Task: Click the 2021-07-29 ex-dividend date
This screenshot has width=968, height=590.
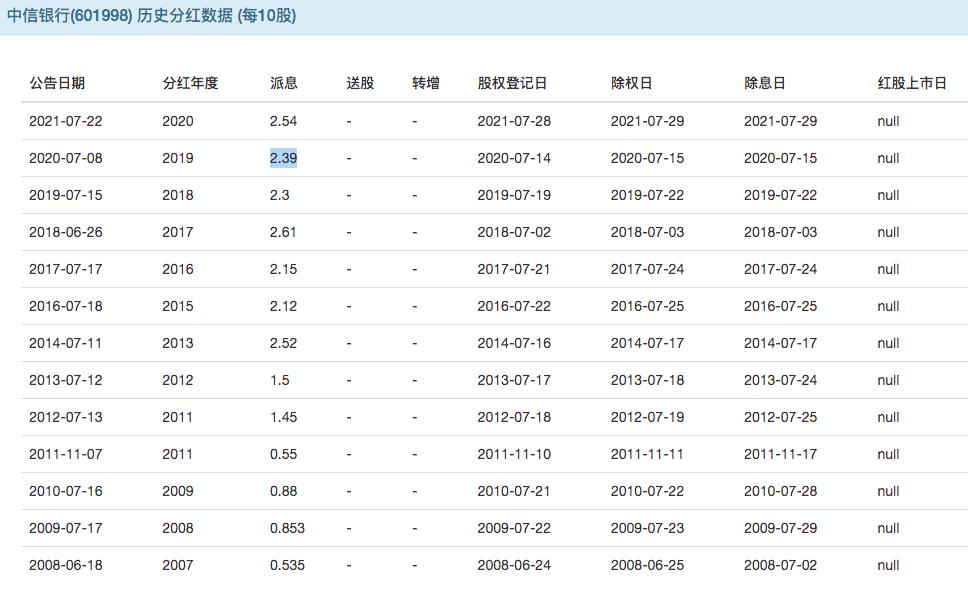Action: pos(649,121)
